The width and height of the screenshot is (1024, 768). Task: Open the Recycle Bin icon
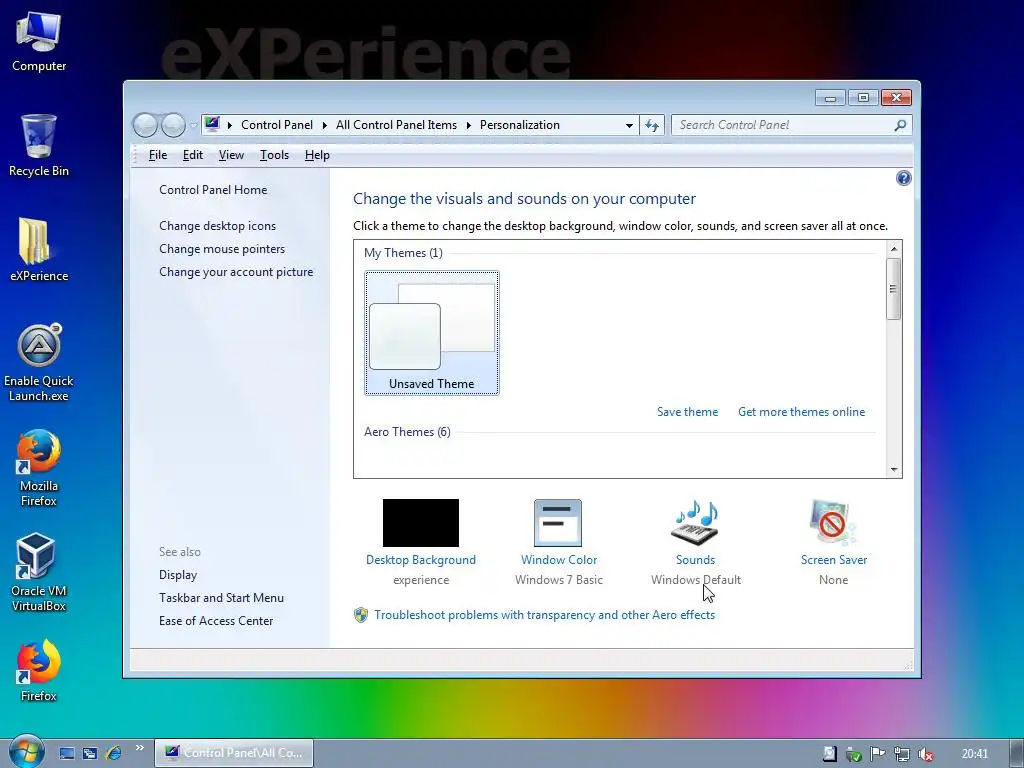click(x=39, y=145)
